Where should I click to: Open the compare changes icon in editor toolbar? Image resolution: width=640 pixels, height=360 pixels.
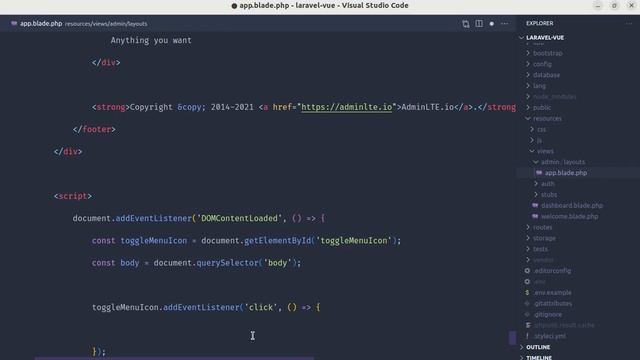466,24
